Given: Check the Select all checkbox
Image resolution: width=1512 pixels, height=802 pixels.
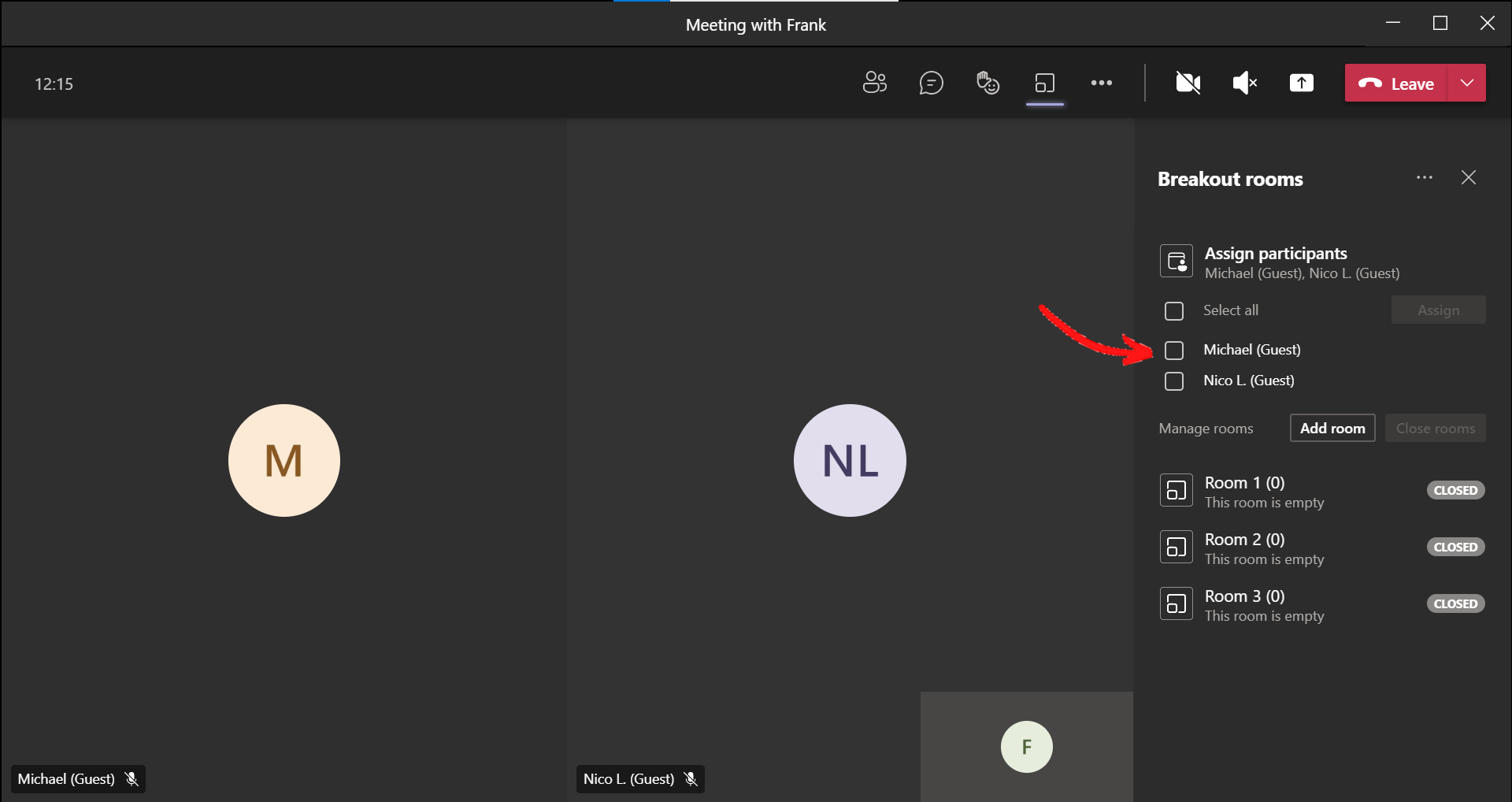Looking at the screenshot, I should click(1174, 311).
